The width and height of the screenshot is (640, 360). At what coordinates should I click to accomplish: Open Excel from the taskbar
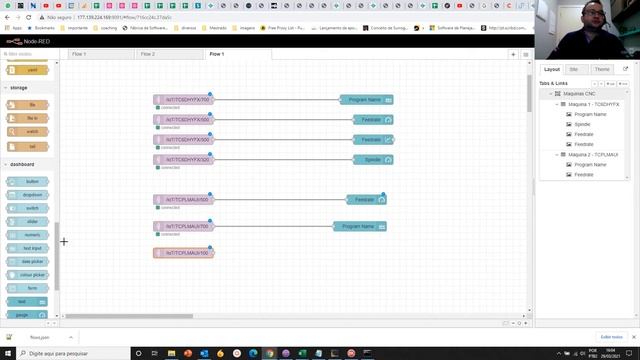(x=302, y=353)
